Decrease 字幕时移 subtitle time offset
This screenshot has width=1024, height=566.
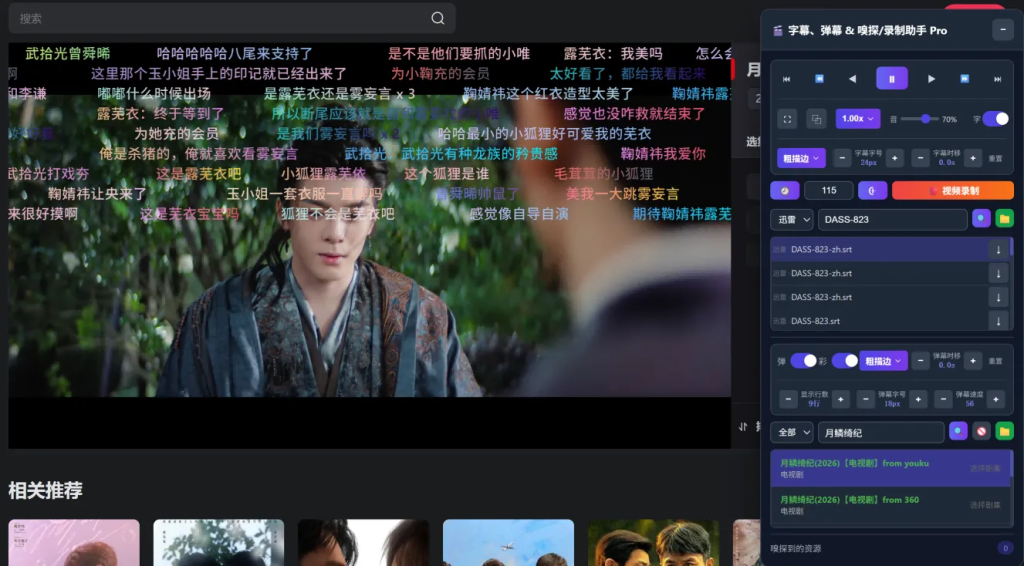pyautogui.click(x=921, y=158)
